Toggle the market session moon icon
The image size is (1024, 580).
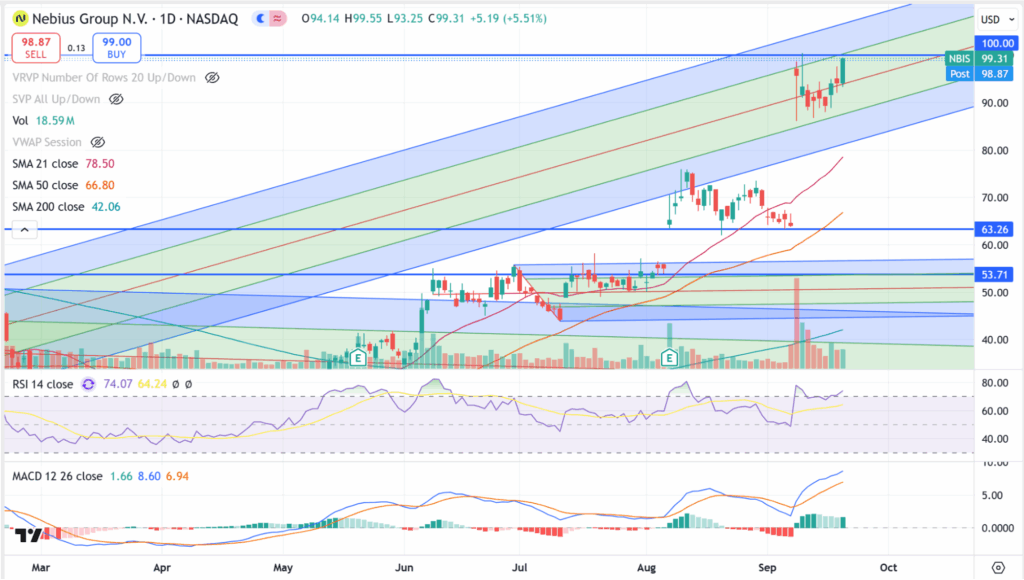pos(261,18)
